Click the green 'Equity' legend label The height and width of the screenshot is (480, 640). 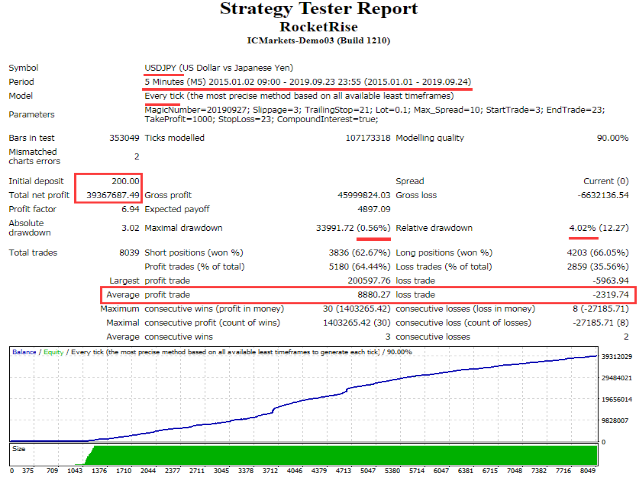(53, 352)
